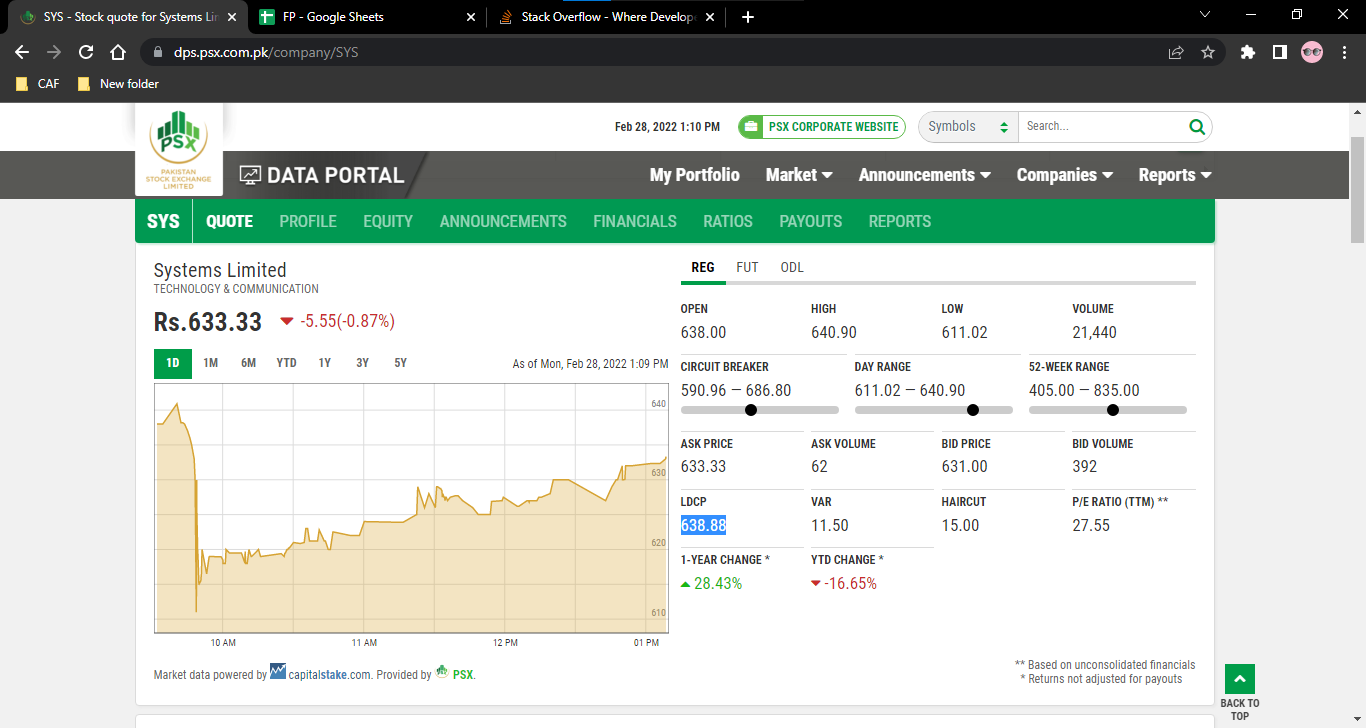Switch to Stack Overflow tab
This screenshot has width=1366, height=728.
(607, 17)
